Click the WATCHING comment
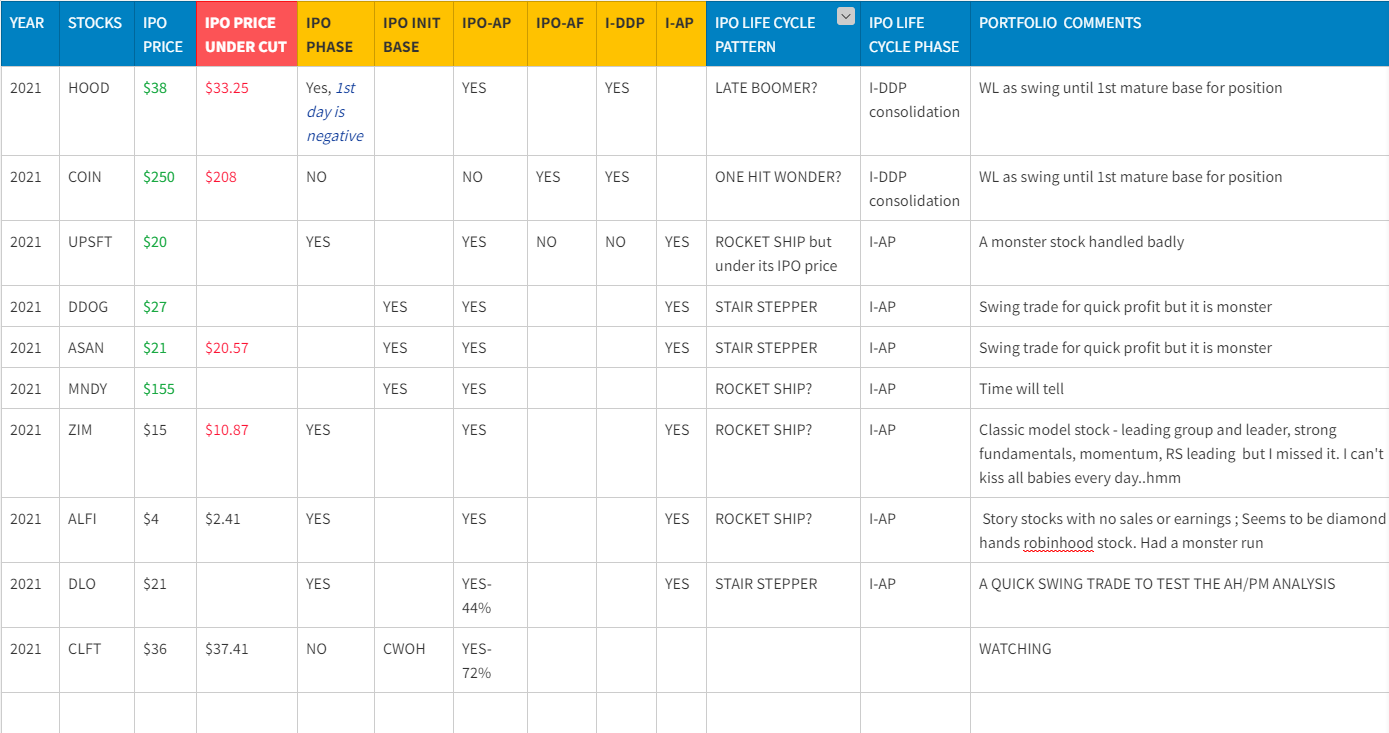The height and width of the screenshot is (733, 1389). 1015,649
